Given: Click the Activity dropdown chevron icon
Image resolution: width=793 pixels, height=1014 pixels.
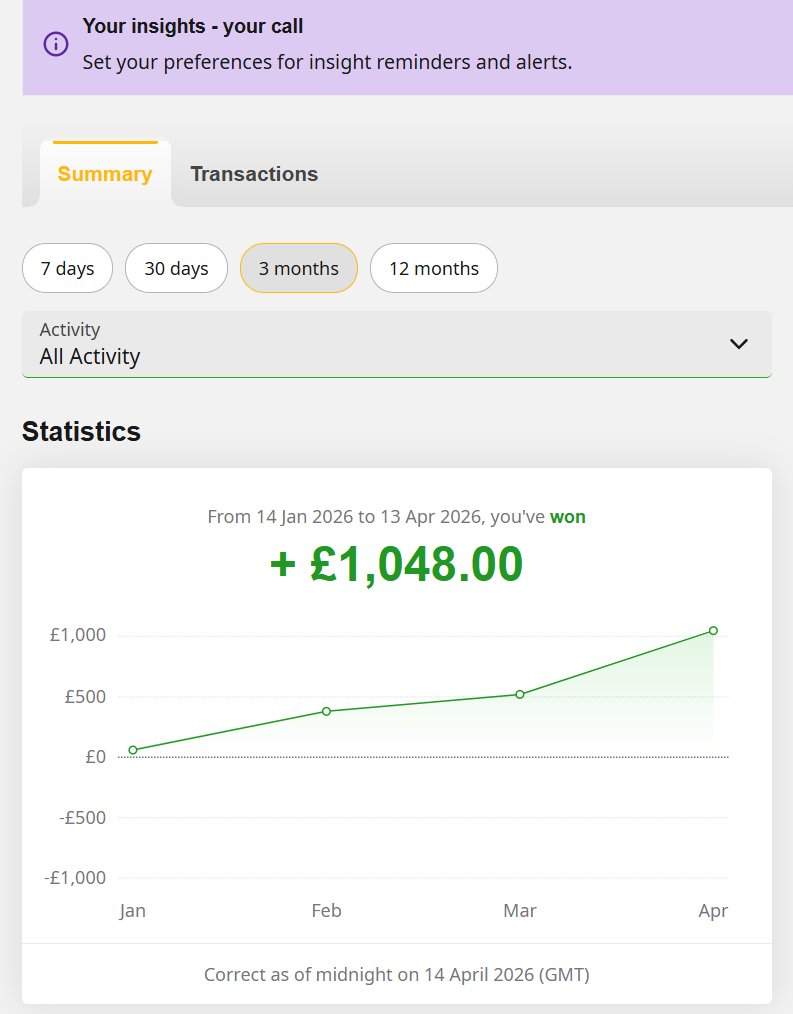Looking at the screenshot, I should (x=739, y=343).
